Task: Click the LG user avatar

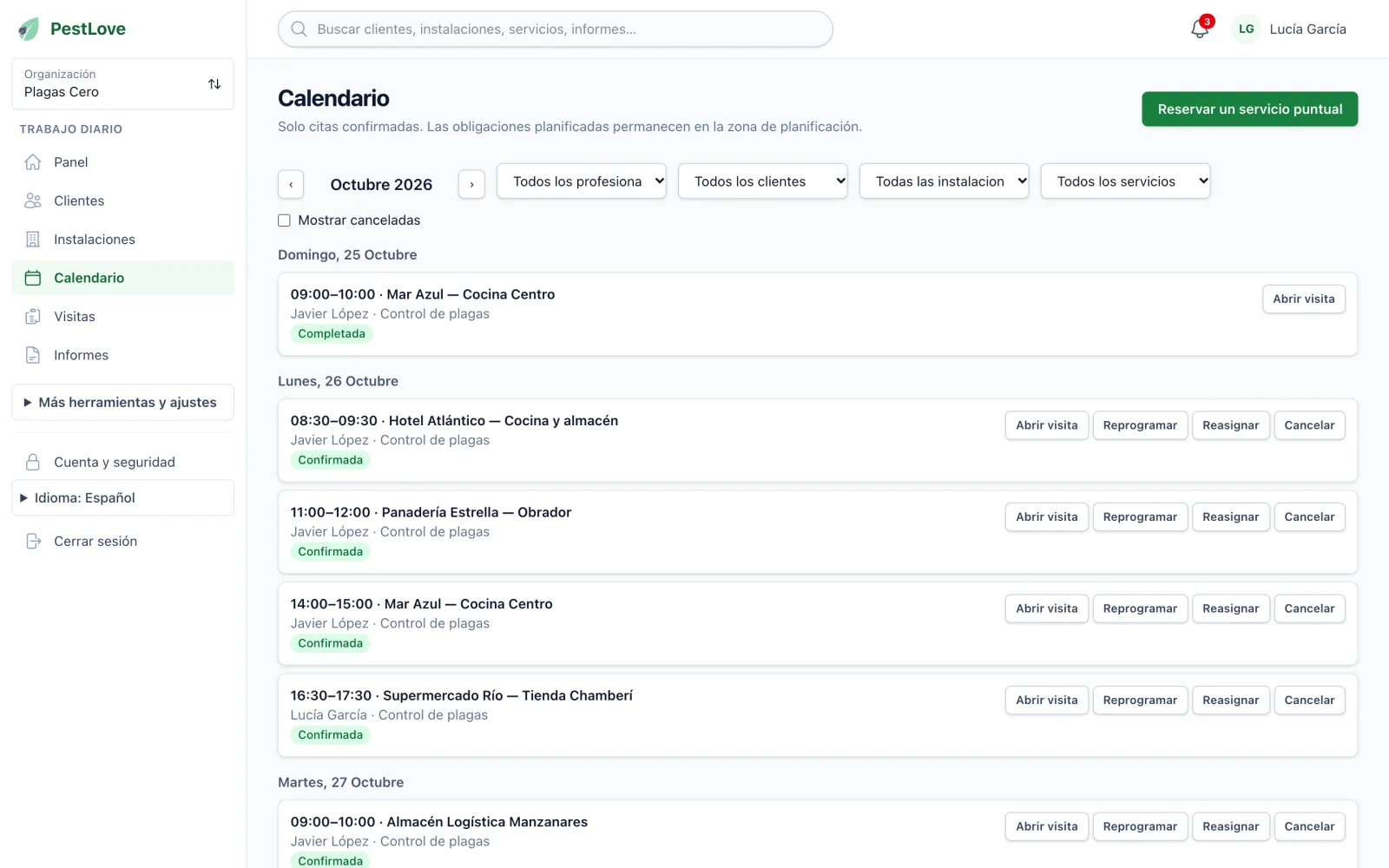Action: pyautogui.click(x=1246, y=29)
